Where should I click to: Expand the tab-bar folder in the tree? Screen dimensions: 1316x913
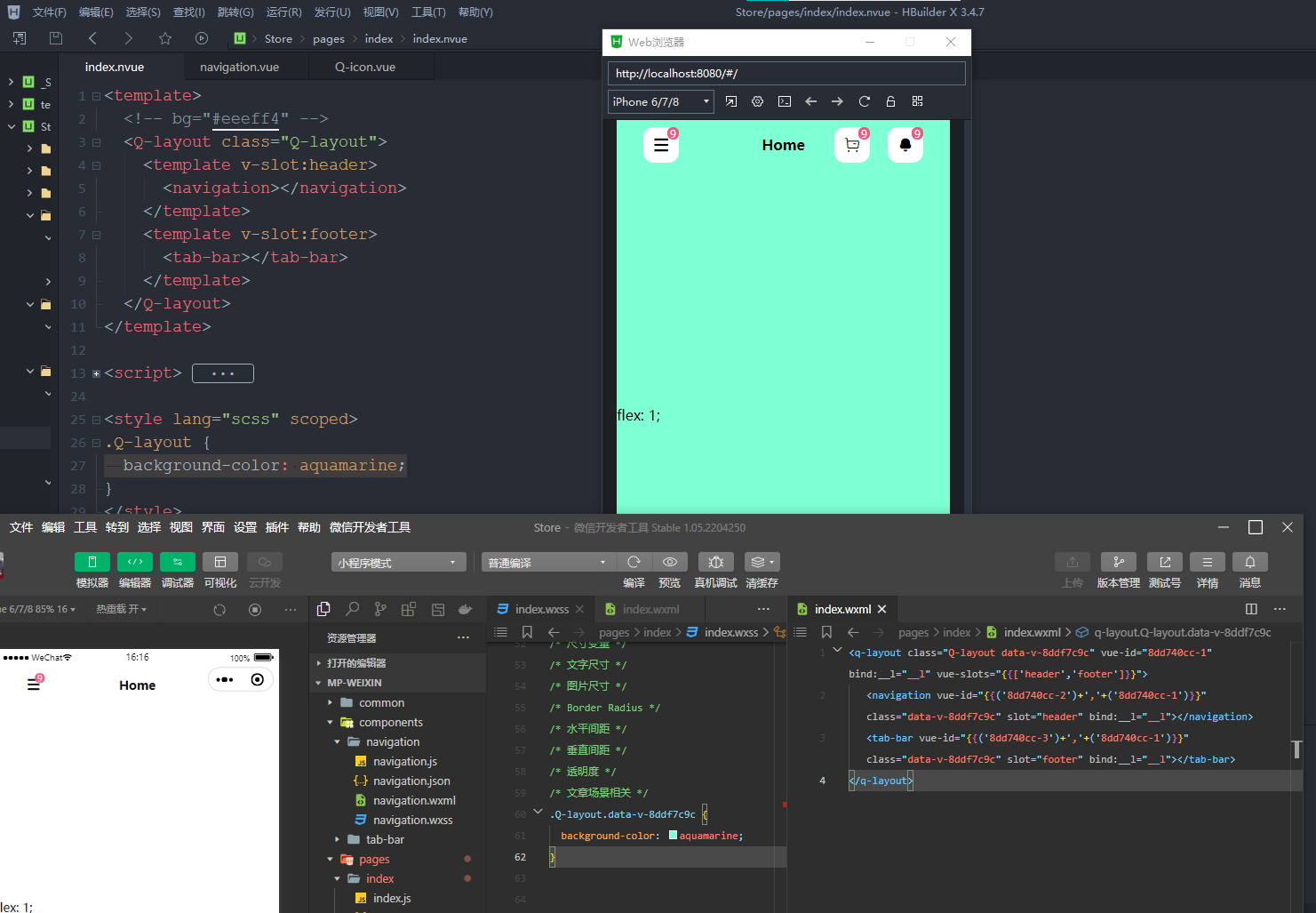click(384, 839)
